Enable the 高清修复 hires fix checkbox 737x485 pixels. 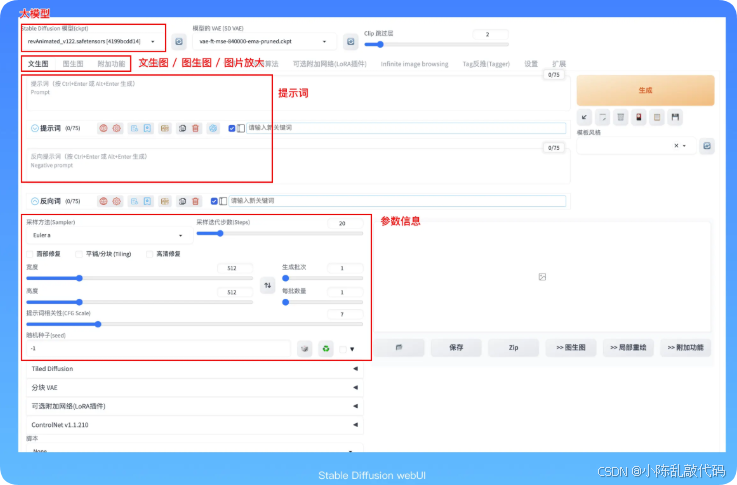click(x=149, y=254)
